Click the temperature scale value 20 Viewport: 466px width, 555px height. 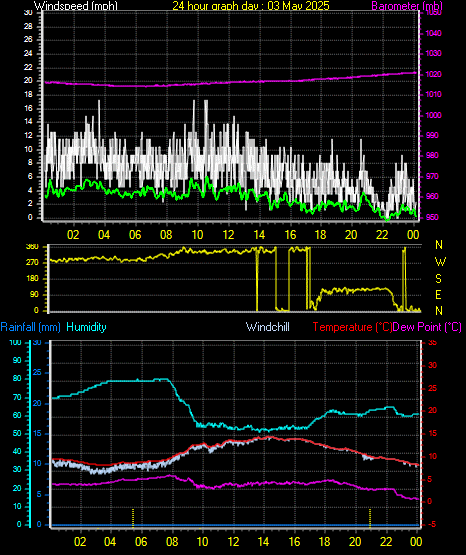(432, 411)
